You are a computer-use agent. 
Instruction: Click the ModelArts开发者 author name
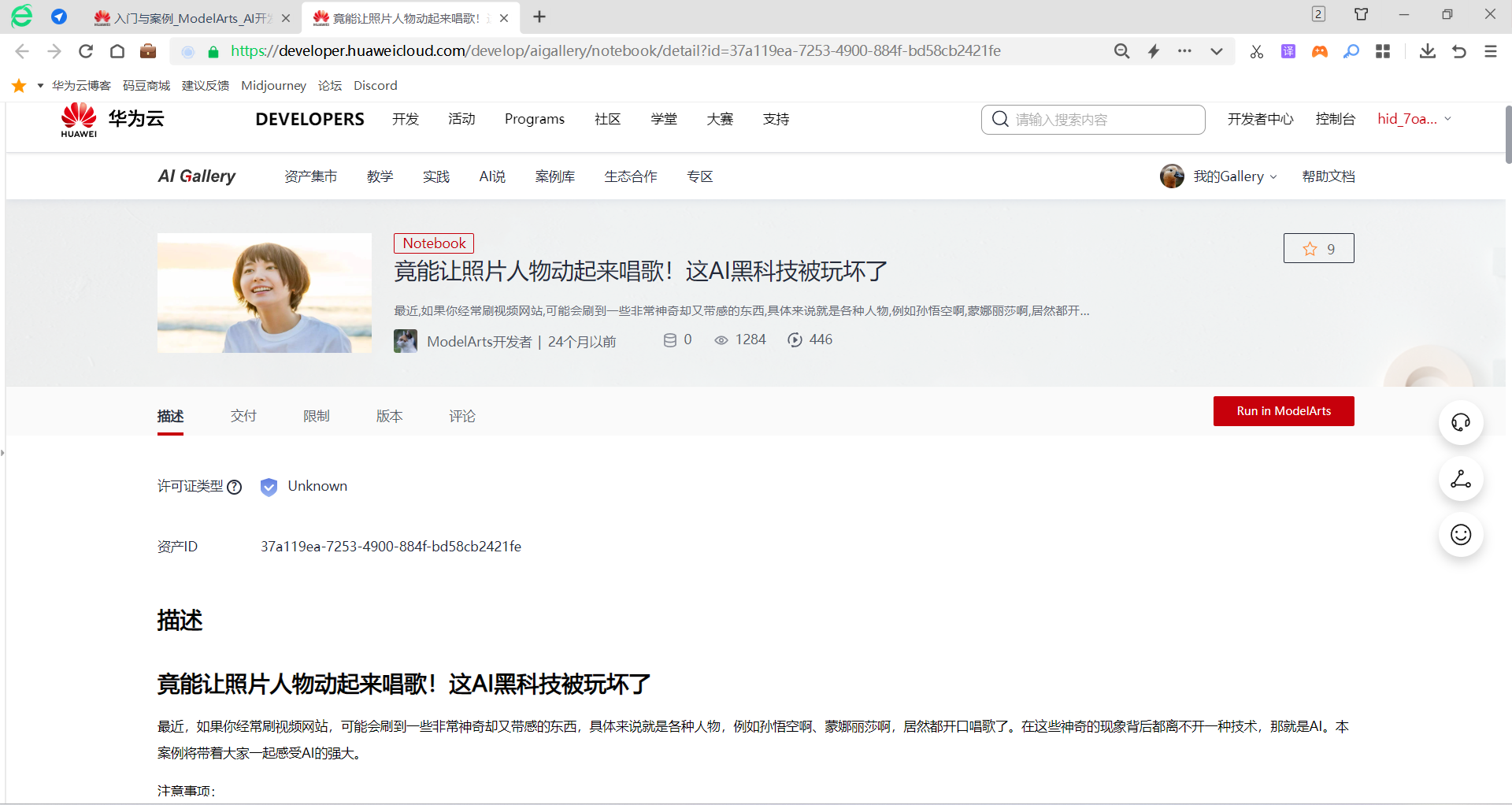click(480, 342)
